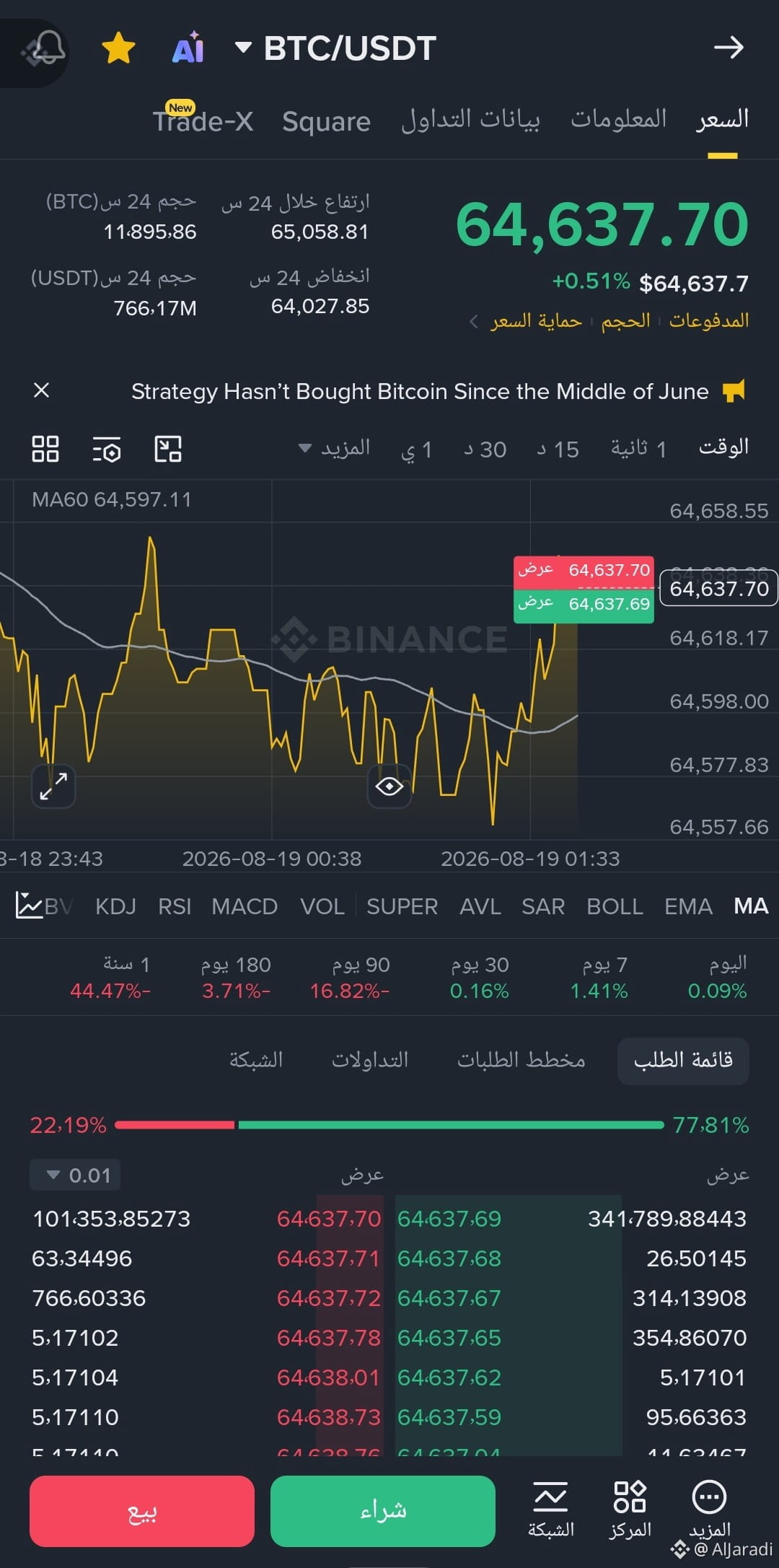Tap the arrow at top right
The image size is (779, 1568).
729,48
